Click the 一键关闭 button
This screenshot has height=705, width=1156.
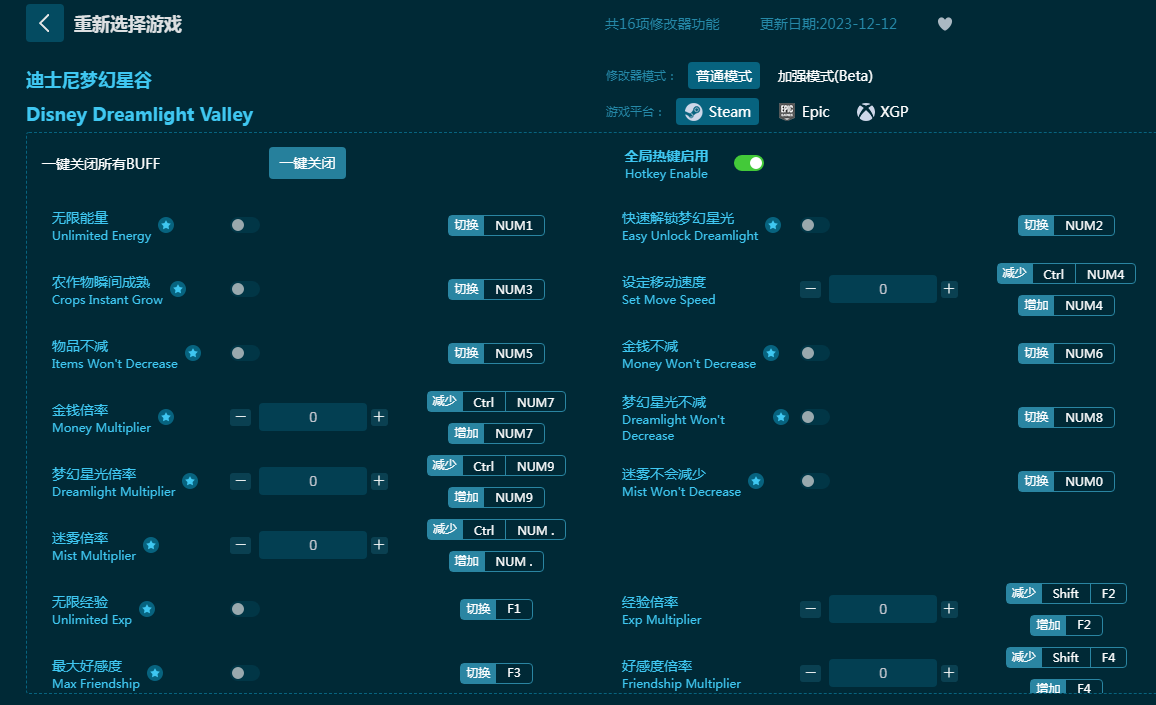[307, 163]
